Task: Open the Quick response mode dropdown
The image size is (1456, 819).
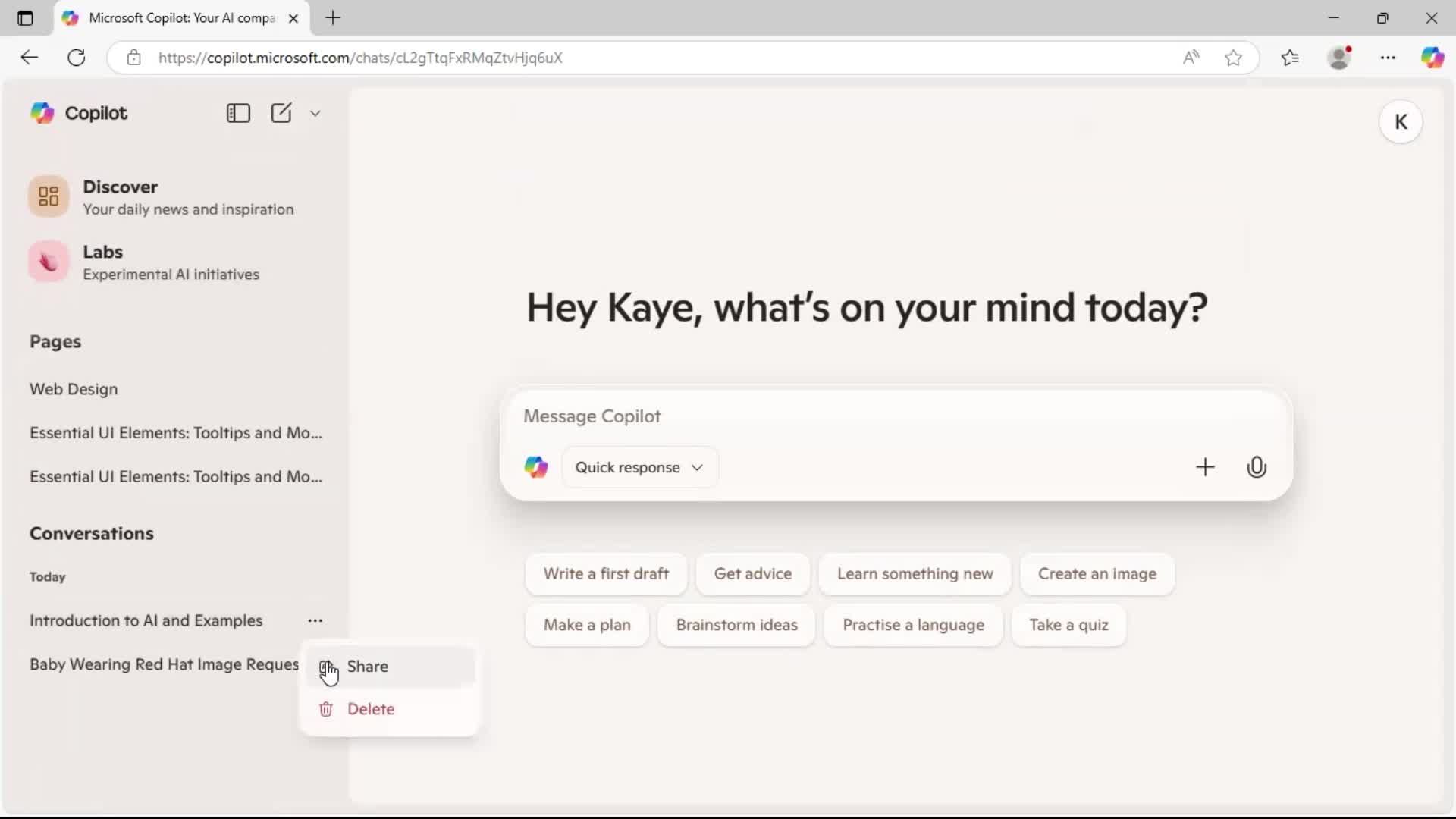Action: pyautogui.click(x=639, y=467)
